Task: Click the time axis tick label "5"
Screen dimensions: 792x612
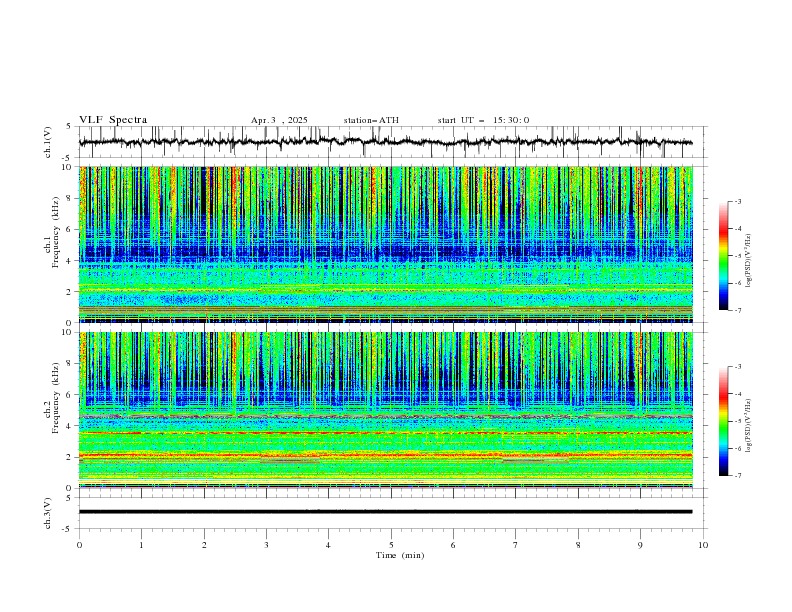Action: point(391,545)
